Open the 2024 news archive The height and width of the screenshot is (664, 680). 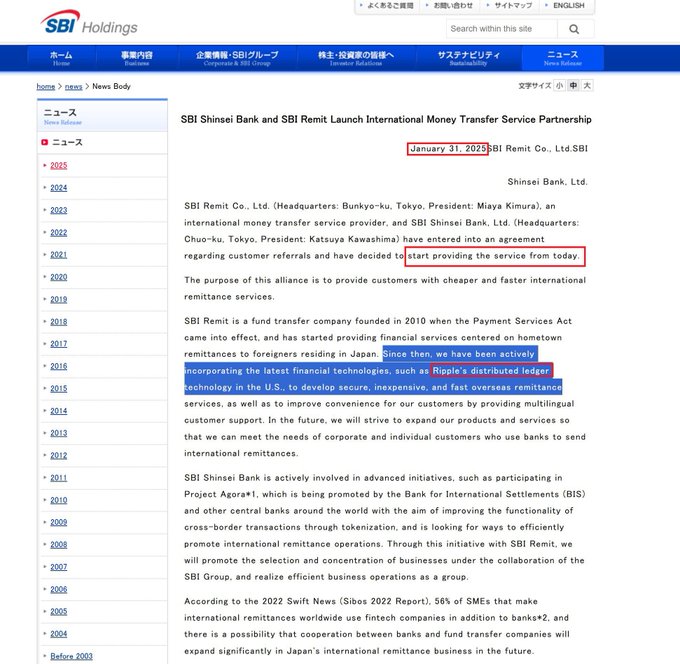59,188
